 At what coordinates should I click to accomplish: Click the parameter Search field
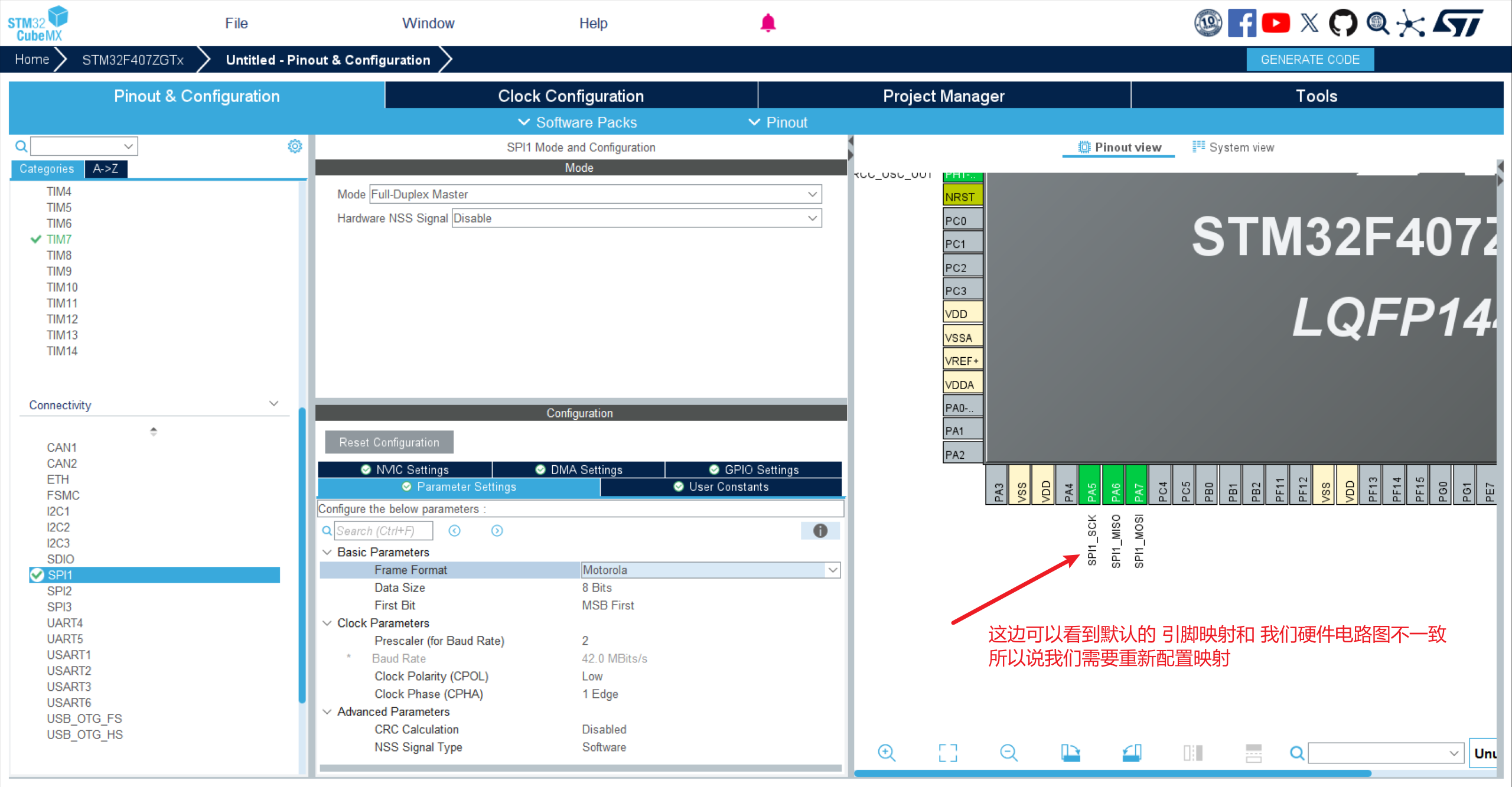[383, 531]
